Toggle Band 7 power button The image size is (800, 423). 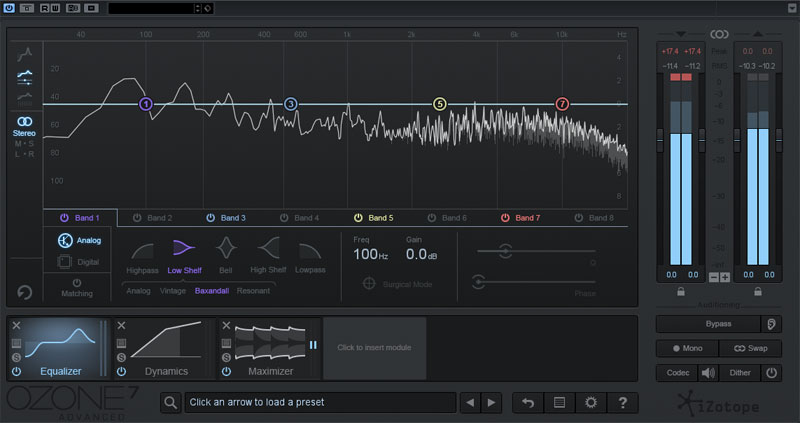coord(505,218)
